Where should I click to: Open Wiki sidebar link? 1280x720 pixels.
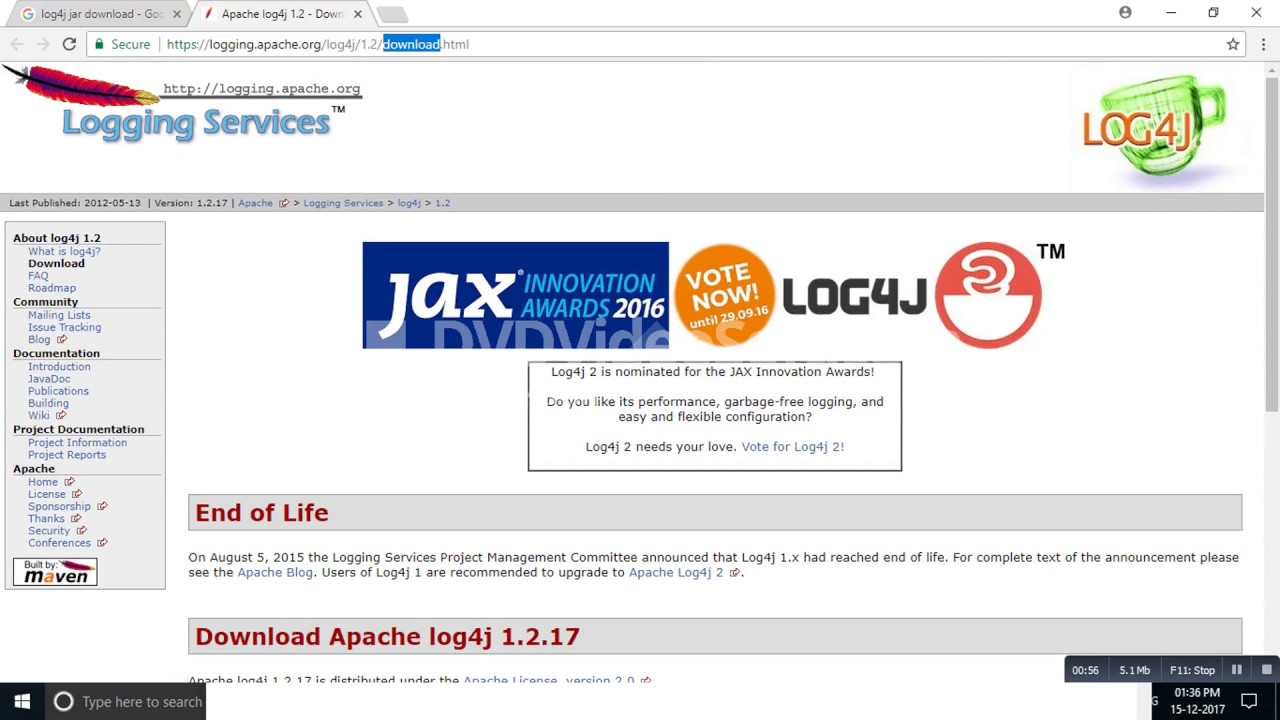38,415
